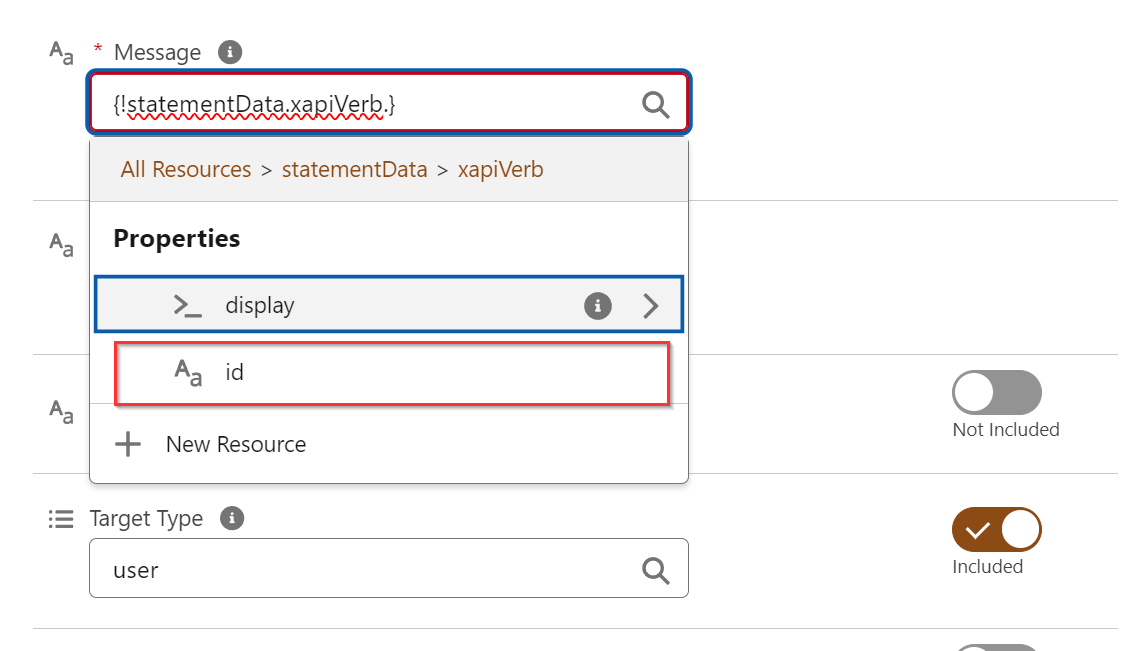This screenshot has width=1132, height=651.
Task: Enable the Not Included toggle
Action: click(x=996, y=393)
